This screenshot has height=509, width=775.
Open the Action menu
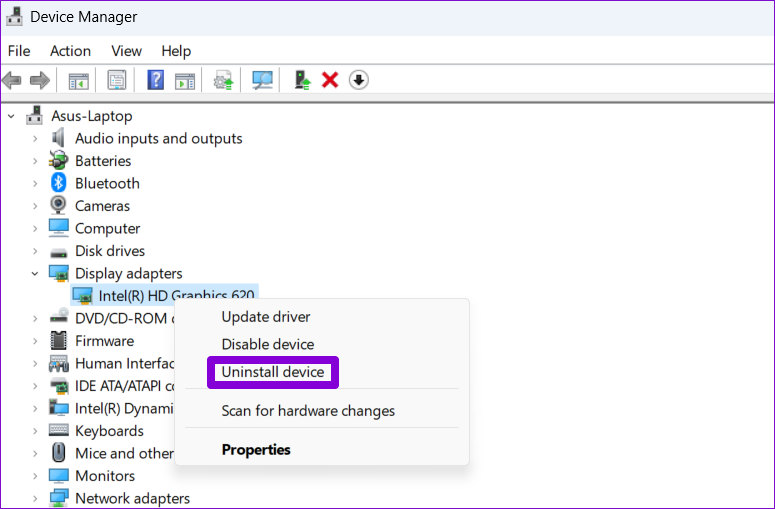70,51
